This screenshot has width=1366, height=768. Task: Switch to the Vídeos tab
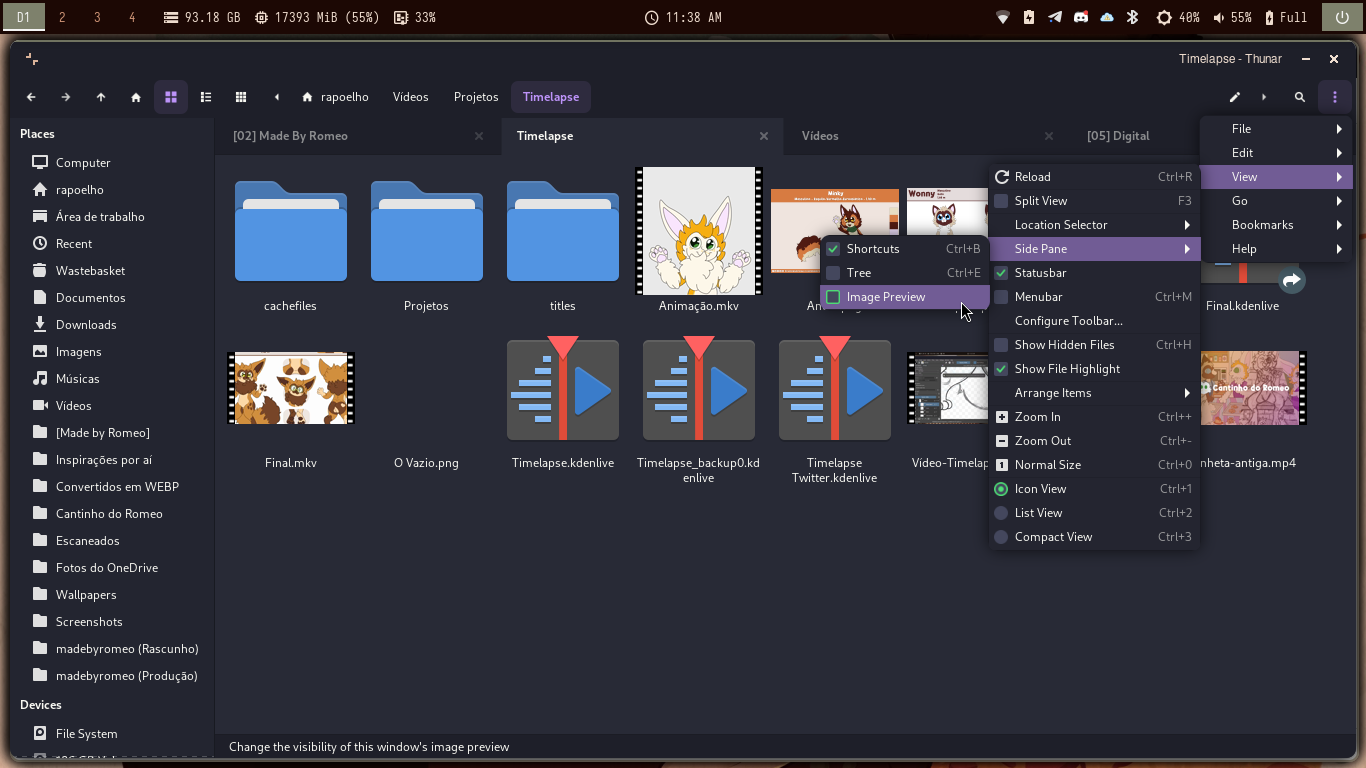coord(820,136)
